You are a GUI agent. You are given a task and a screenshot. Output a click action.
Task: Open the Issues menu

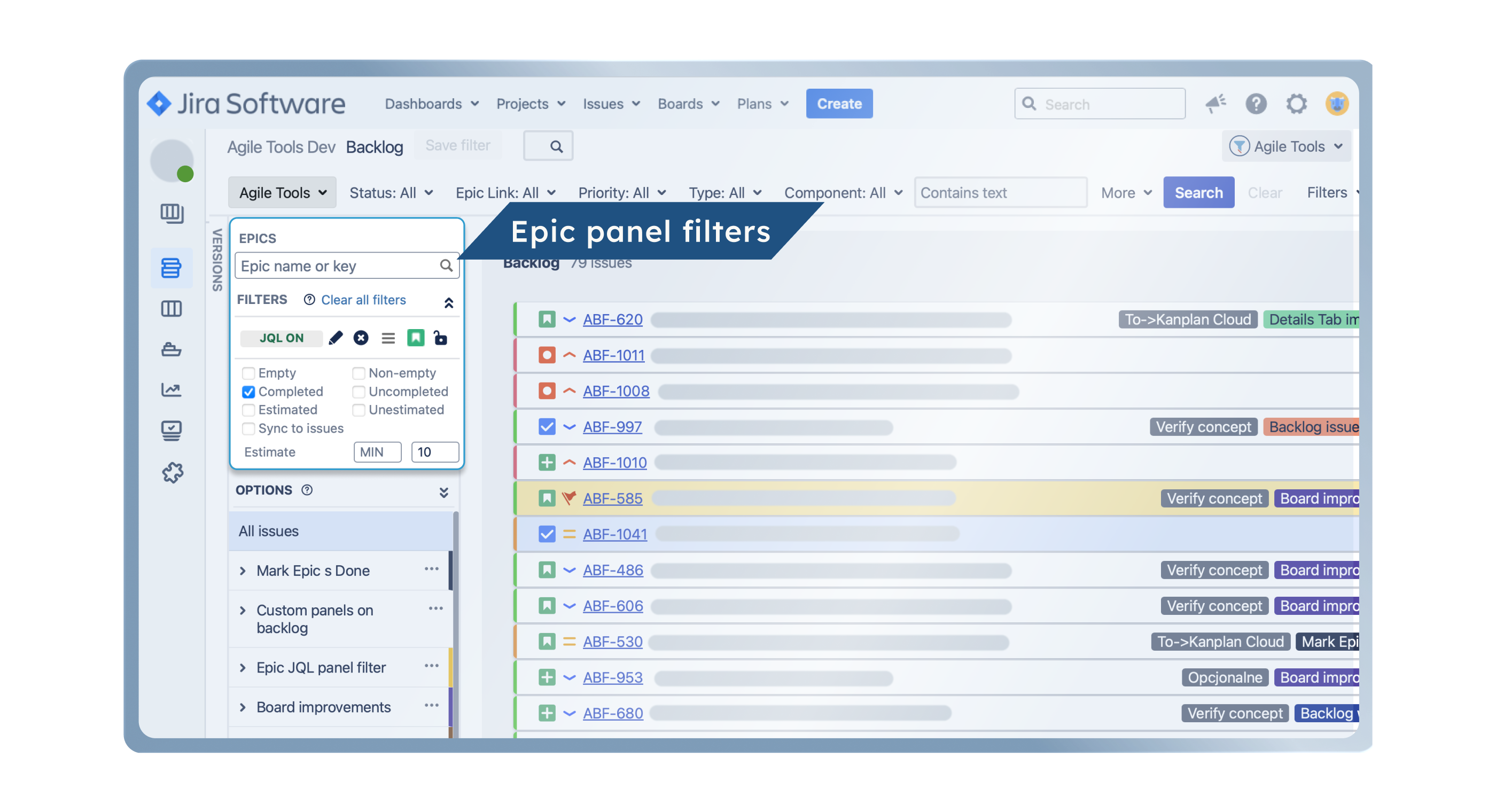611,104
